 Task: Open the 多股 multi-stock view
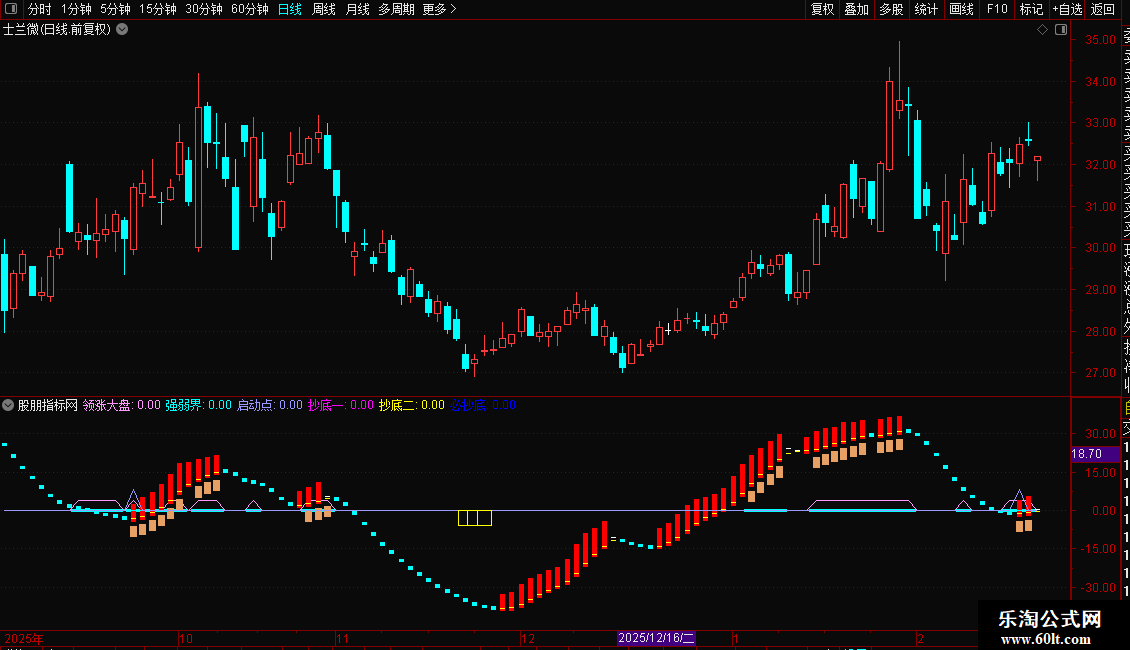pos(891,9)
